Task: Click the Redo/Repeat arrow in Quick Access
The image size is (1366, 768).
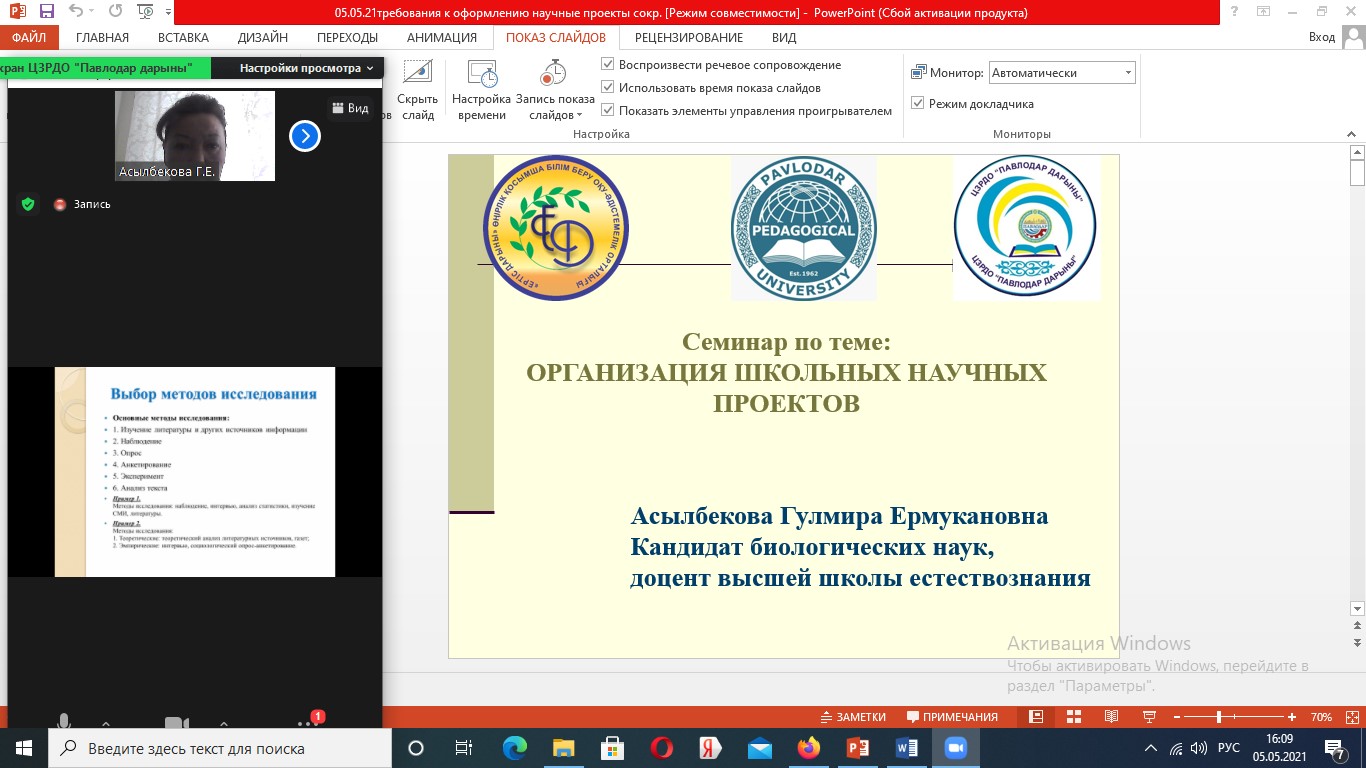Action: pyautogui.click(x=114, y=13)
